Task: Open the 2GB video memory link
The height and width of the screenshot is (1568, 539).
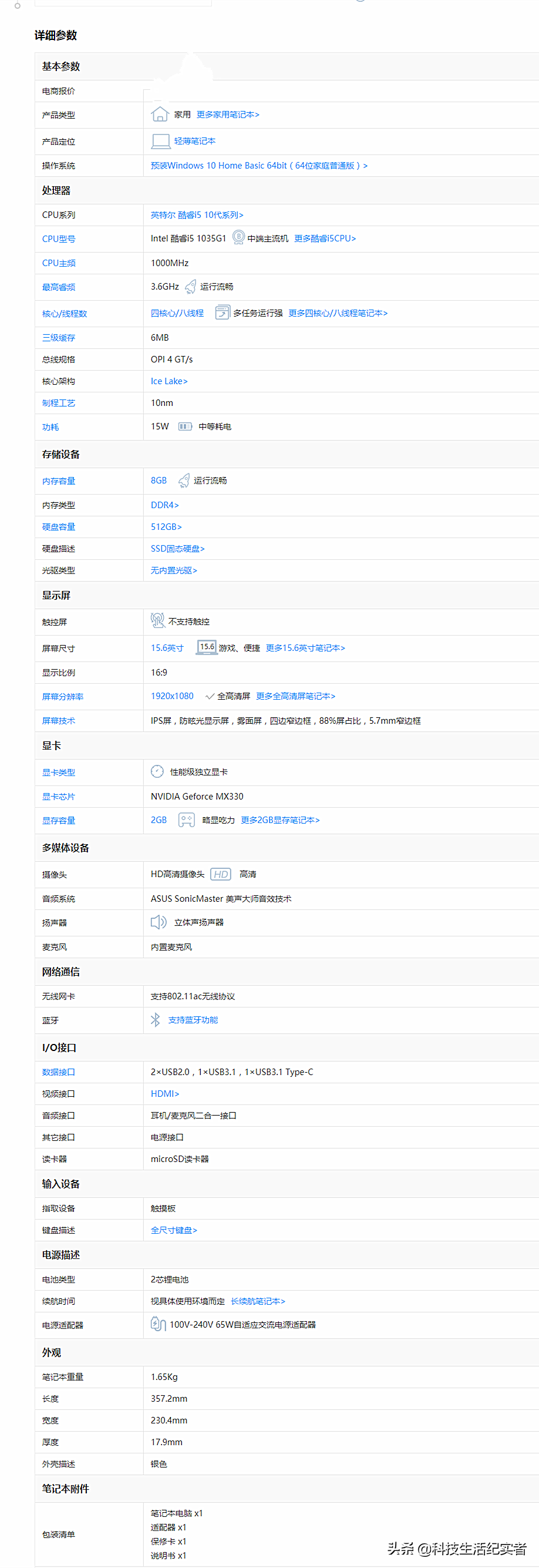Action: pos(159,820)
